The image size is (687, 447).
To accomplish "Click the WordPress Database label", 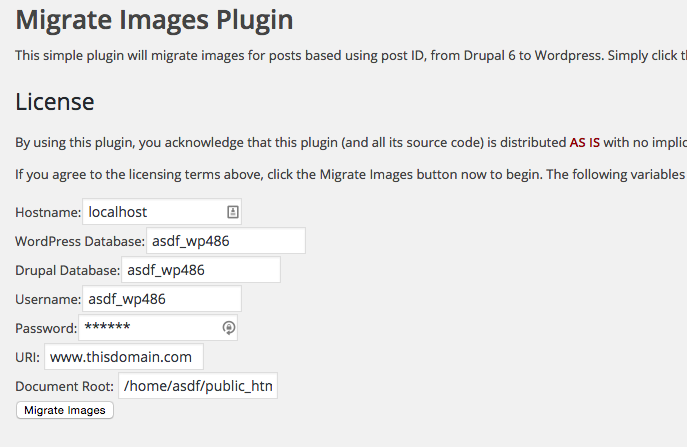I will click(x=80, y=241).
